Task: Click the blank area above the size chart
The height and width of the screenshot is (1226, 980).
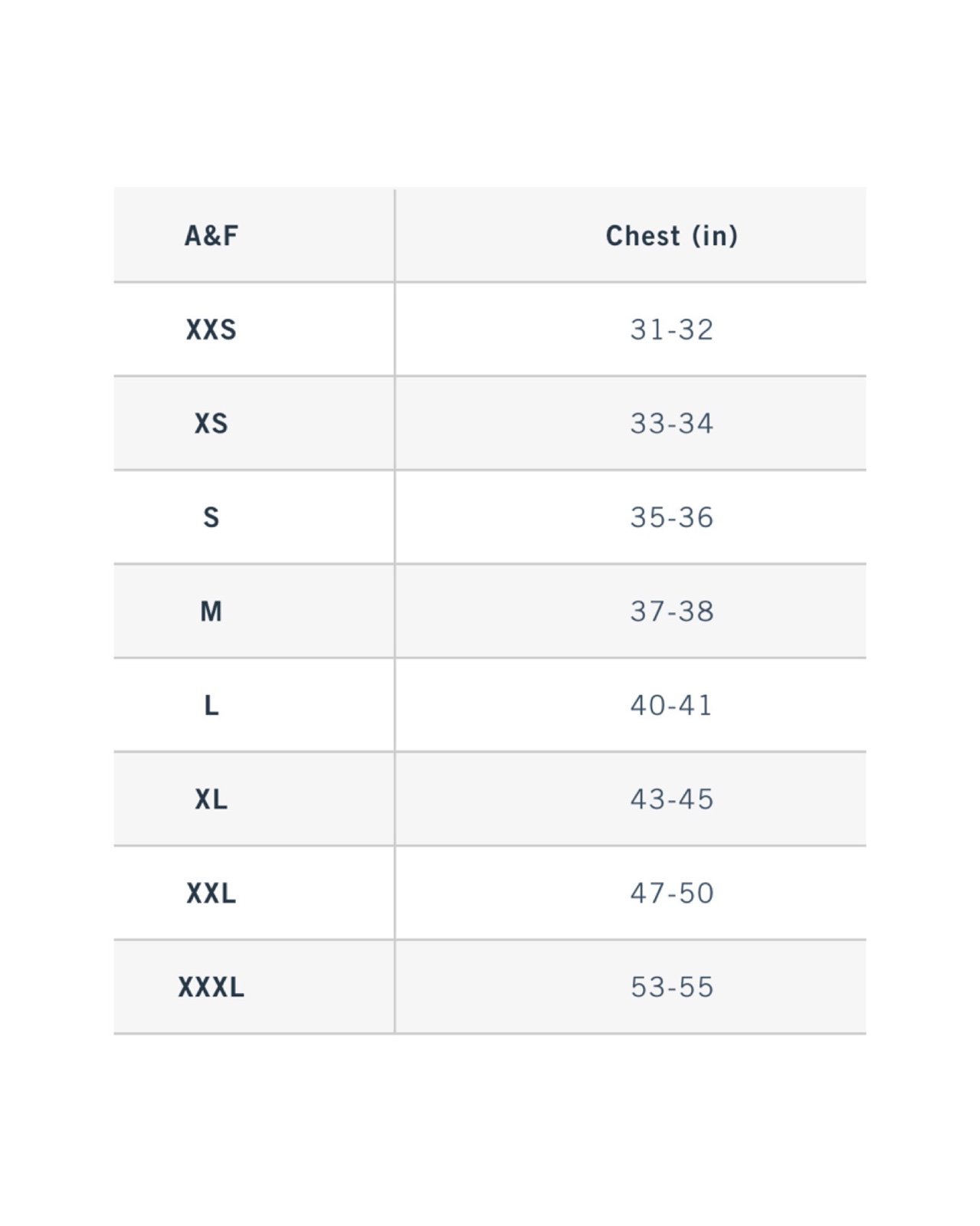Action: tap(490, 92)
